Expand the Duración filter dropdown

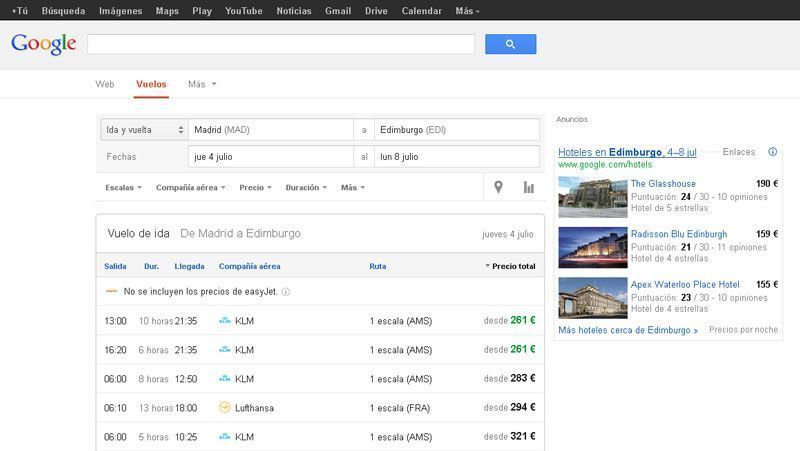[x=306, y=188]
